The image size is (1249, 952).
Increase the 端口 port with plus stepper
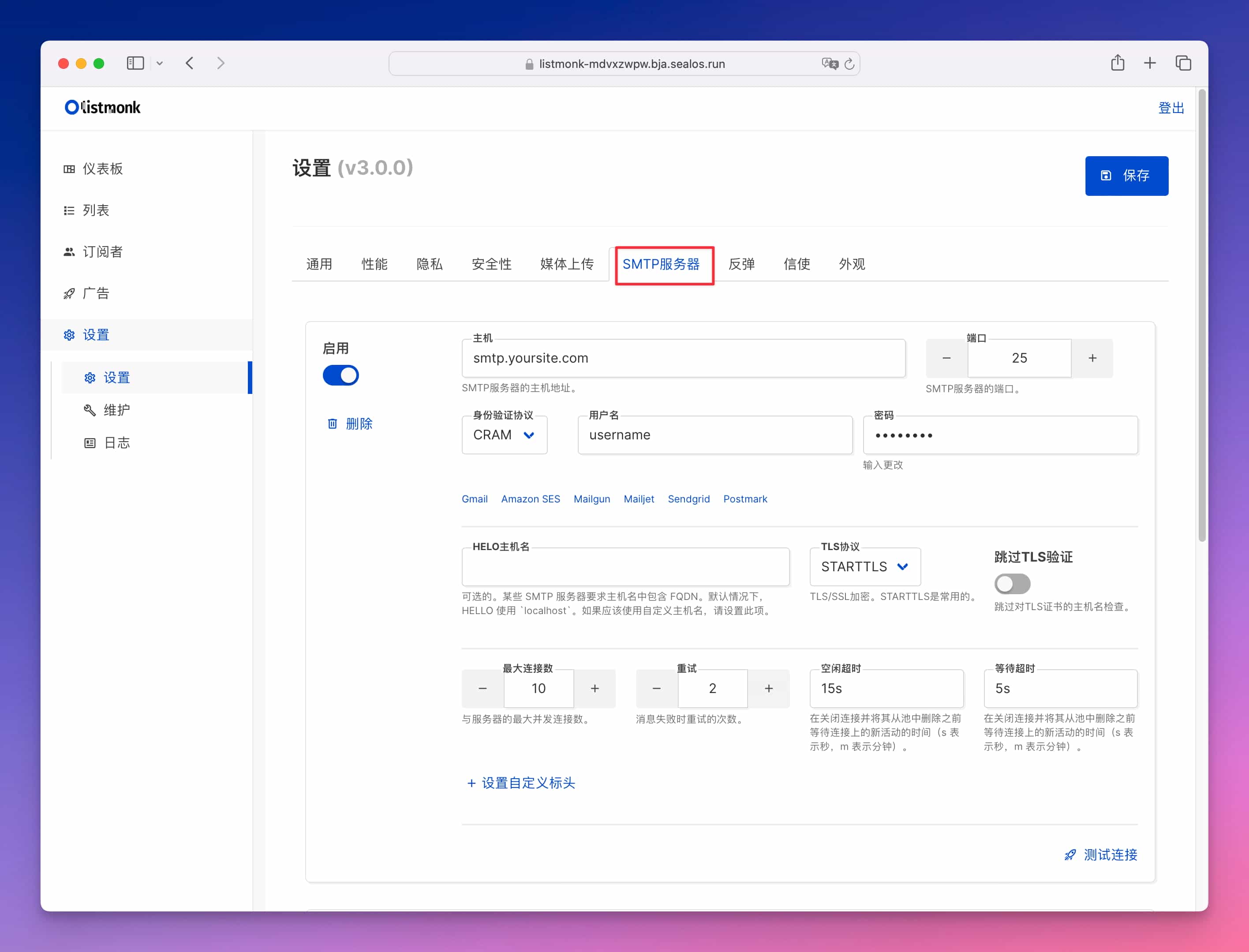coord(1092,358)
